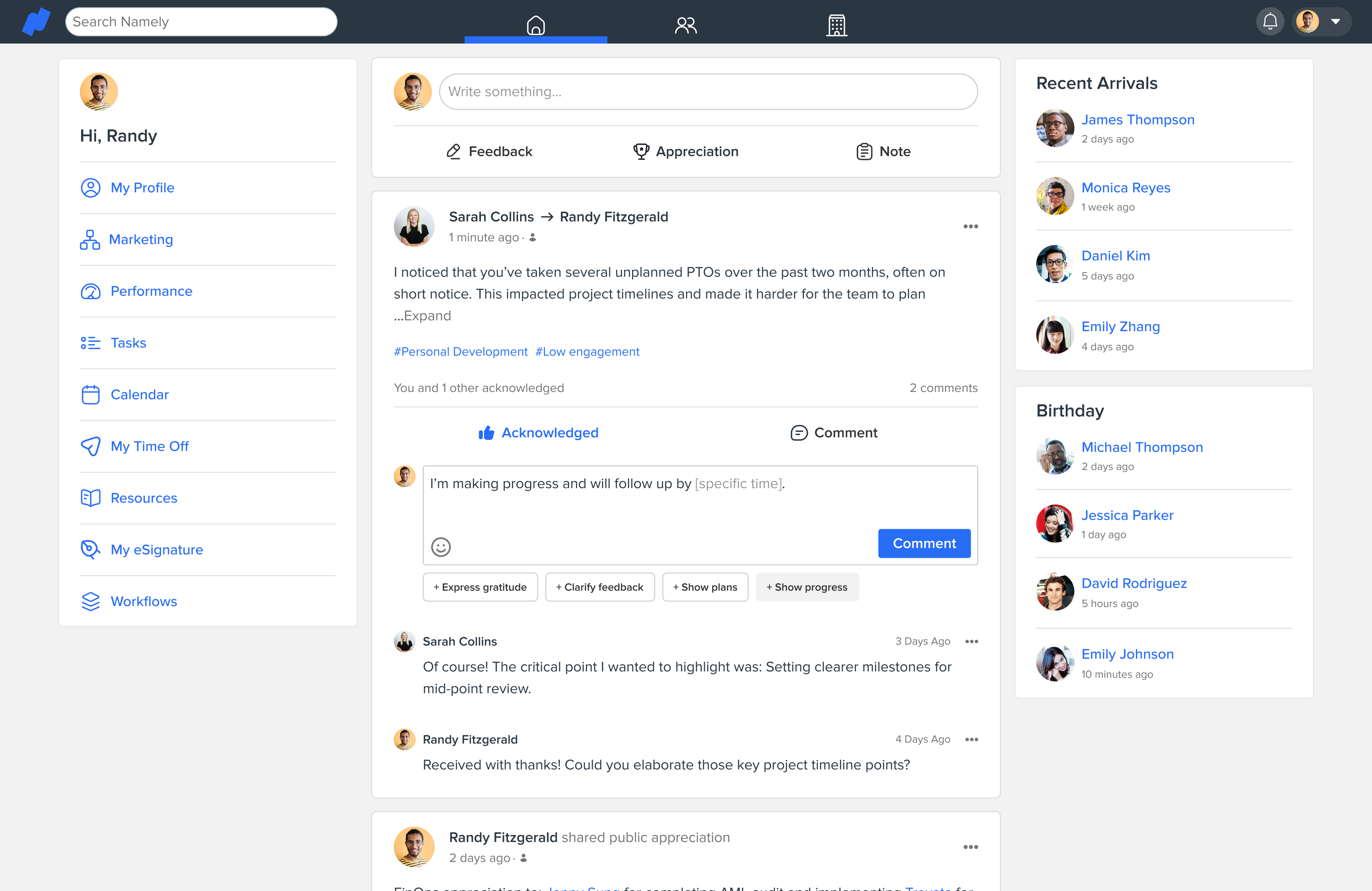Click the Namely logo icon

36,22
